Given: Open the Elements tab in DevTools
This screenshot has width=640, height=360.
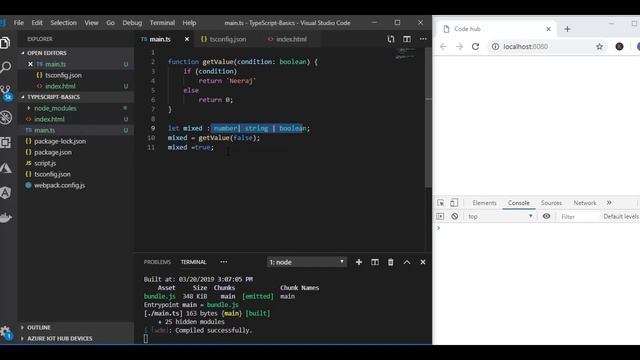Looking at the screenshot, I should 484,203.
